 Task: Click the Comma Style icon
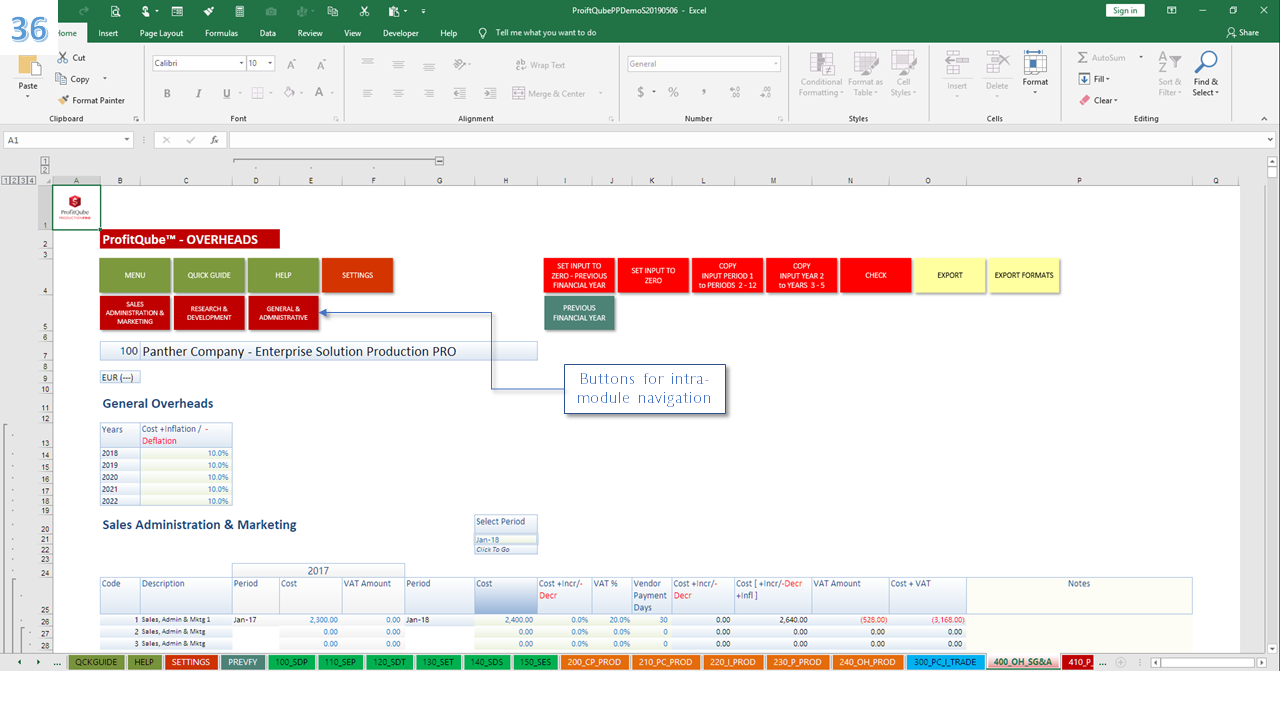(704, 92)
